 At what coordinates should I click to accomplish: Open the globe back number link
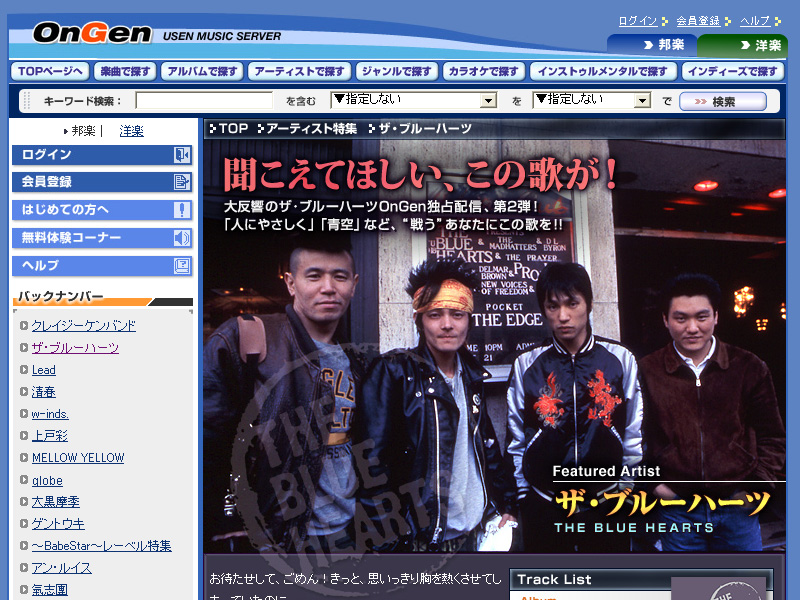pos(47,481)
